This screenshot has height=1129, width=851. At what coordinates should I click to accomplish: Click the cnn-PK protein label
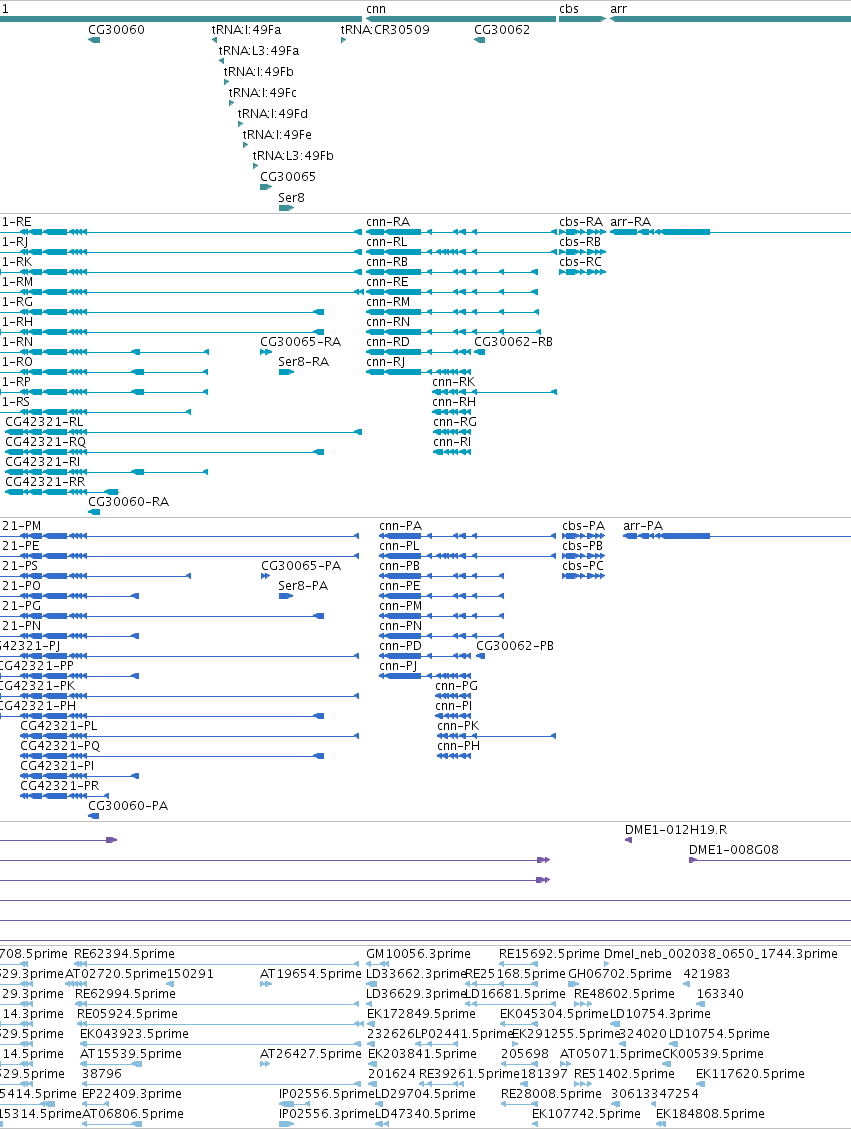point(458,726)
